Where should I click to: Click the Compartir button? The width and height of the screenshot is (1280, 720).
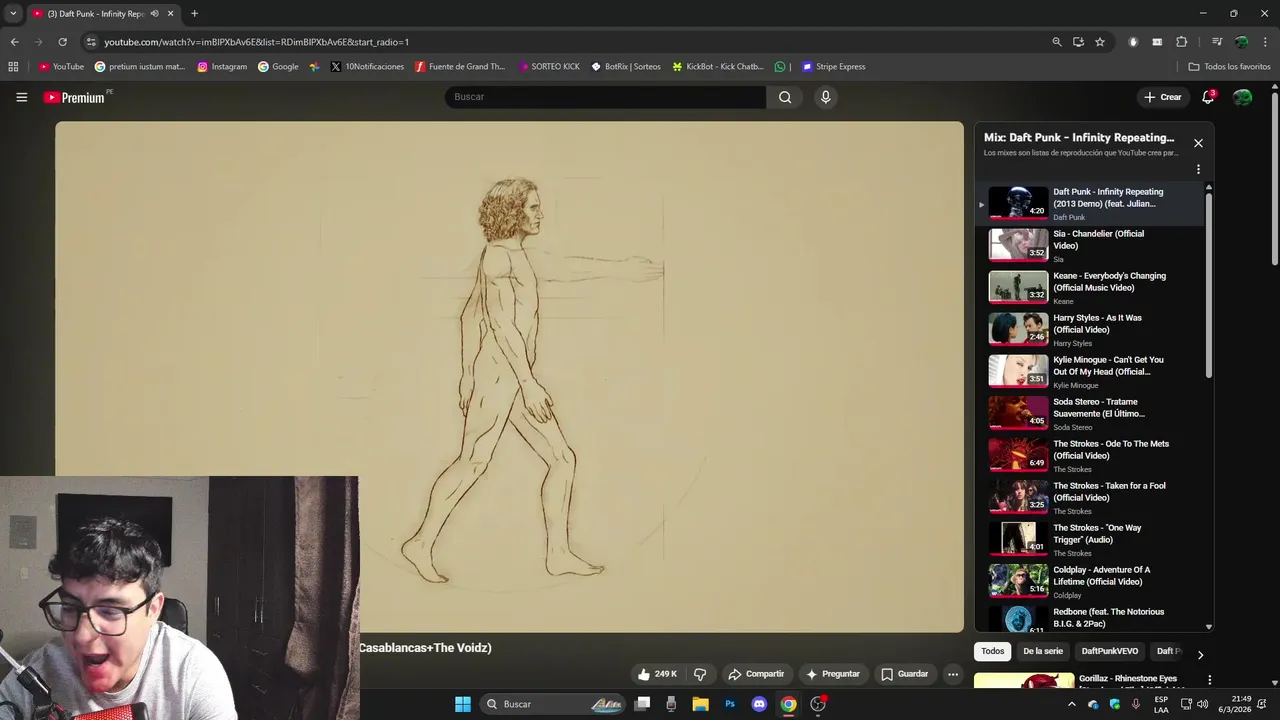coord(756,674)
